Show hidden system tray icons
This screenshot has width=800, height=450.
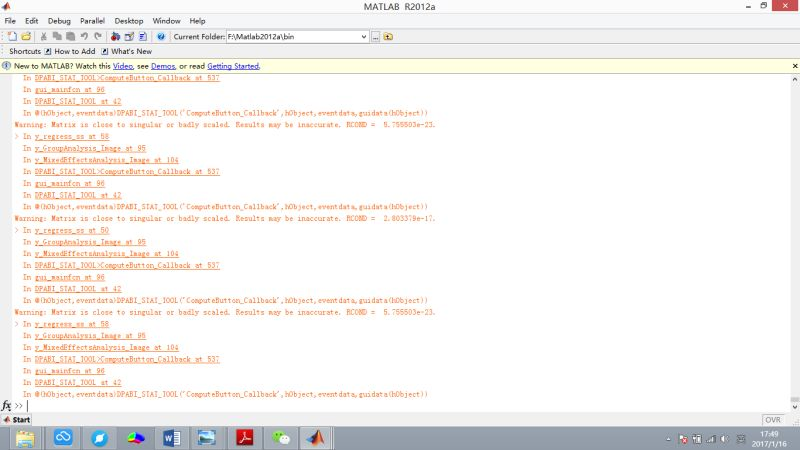pyautogui.click(x=668, y=439)
